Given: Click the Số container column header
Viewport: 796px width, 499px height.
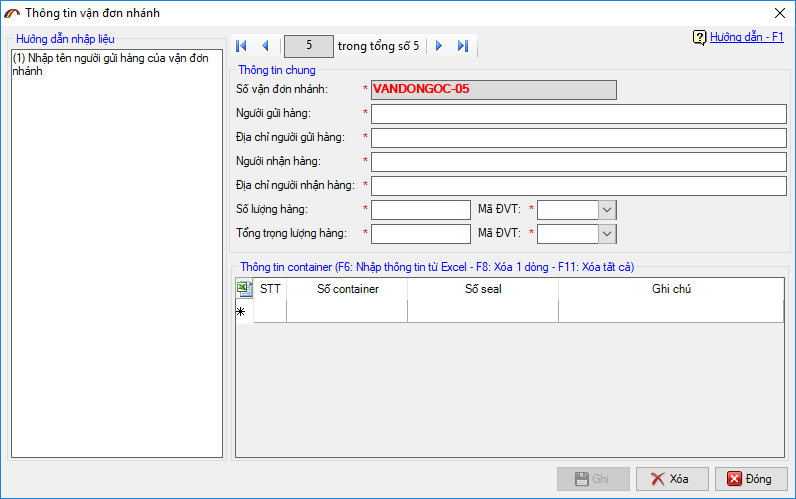Looking at the screenshot, I should pyautogui.click(x=347, y=289).
